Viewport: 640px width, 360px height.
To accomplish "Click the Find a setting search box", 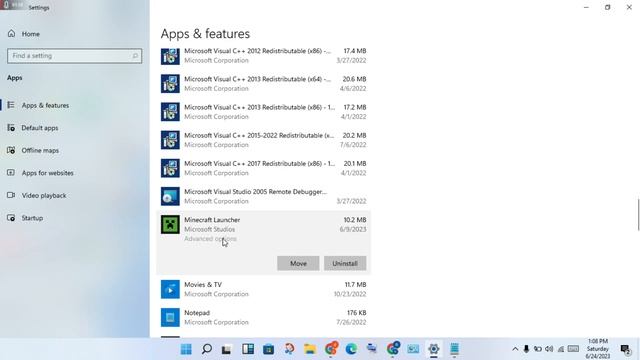I will pyautogui.click(x=74, y=56).
